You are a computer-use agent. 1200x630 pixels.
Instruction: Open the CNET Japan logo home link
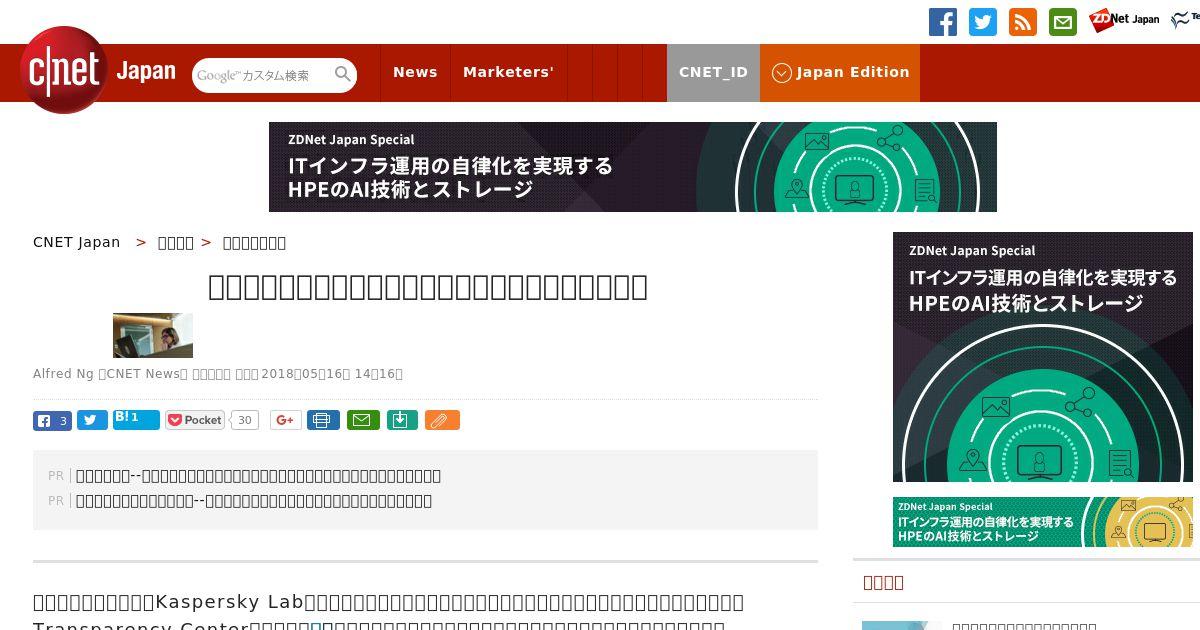click(x=98, y=70)
